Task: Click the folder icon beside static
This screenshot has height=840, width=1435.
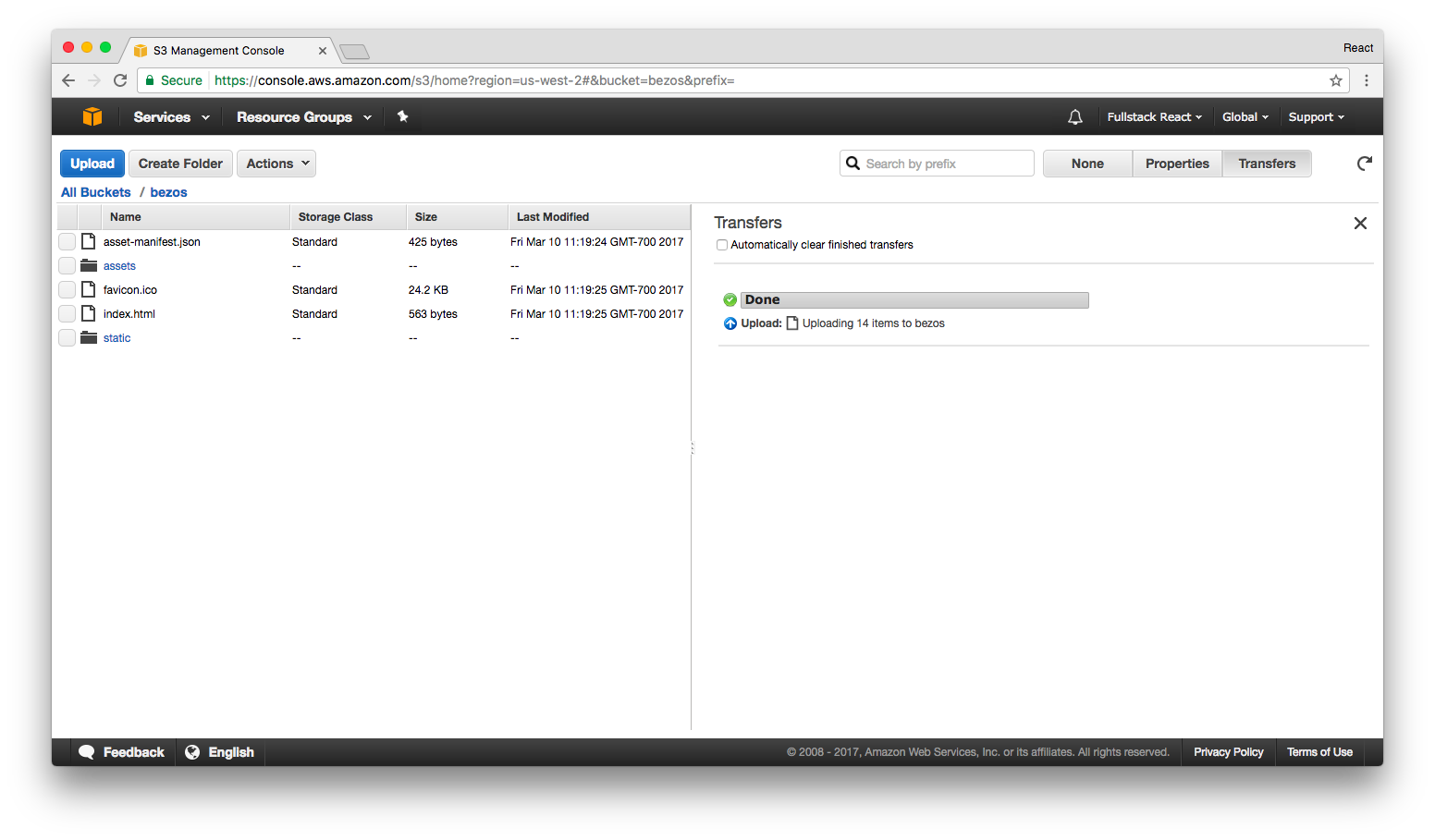Action: (89, 337)
